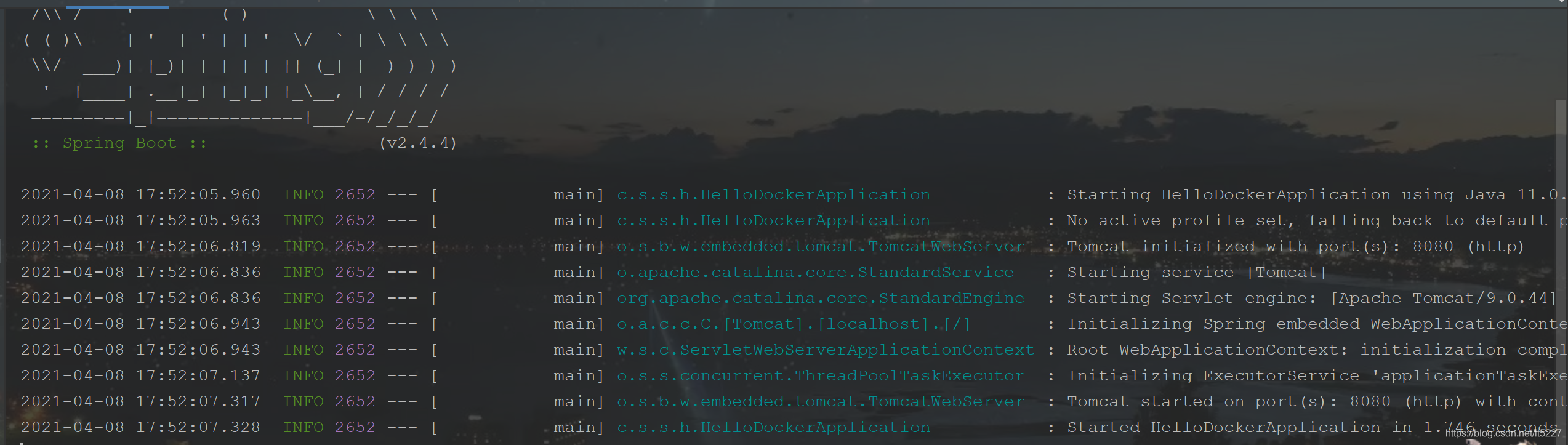
Task: Select timestamp '2021-04-08 17:52:07.137'
Action: (x=140, y=376)
